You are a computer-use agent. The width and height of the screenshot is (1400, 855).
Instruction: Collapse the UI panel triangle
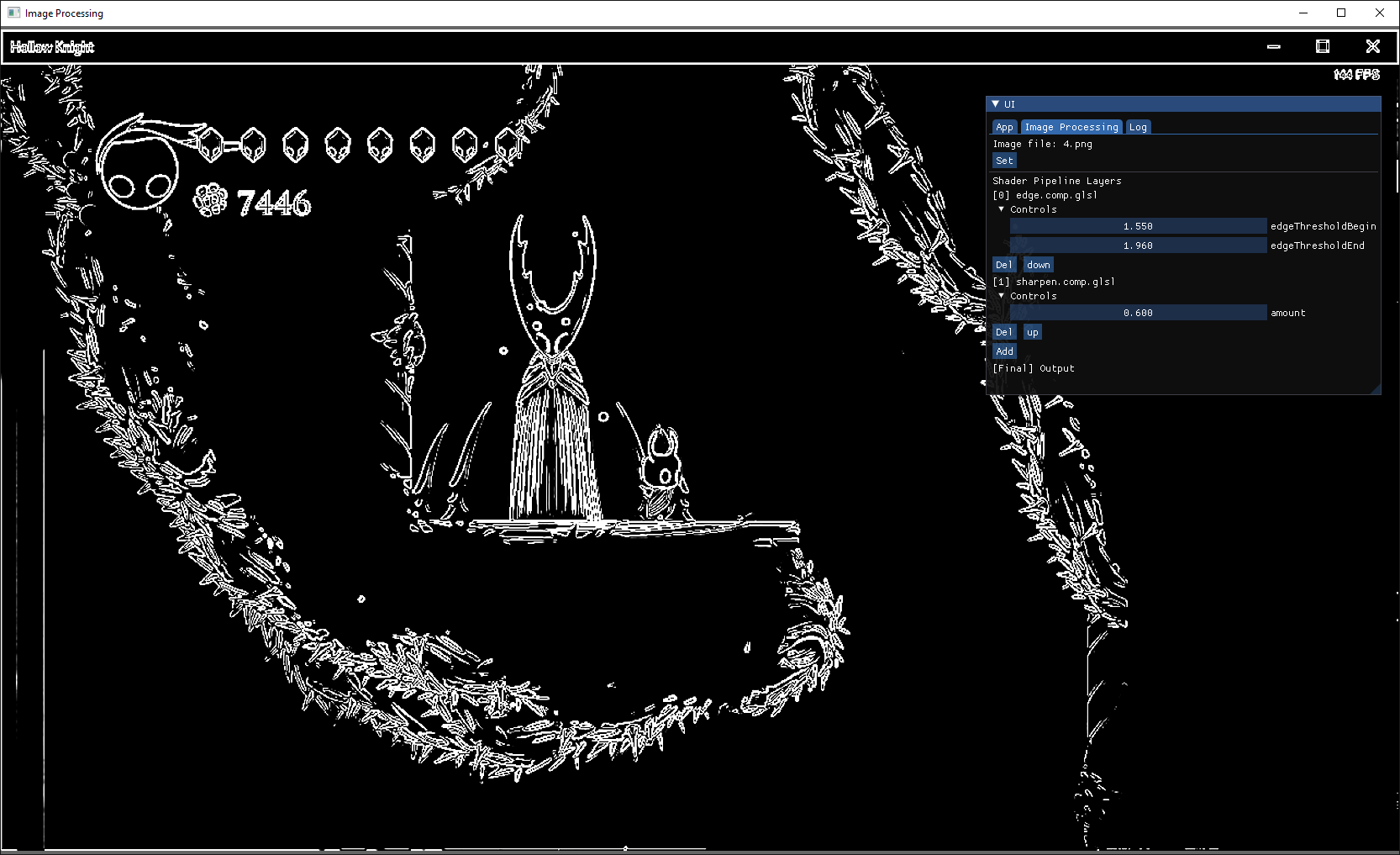996,104
